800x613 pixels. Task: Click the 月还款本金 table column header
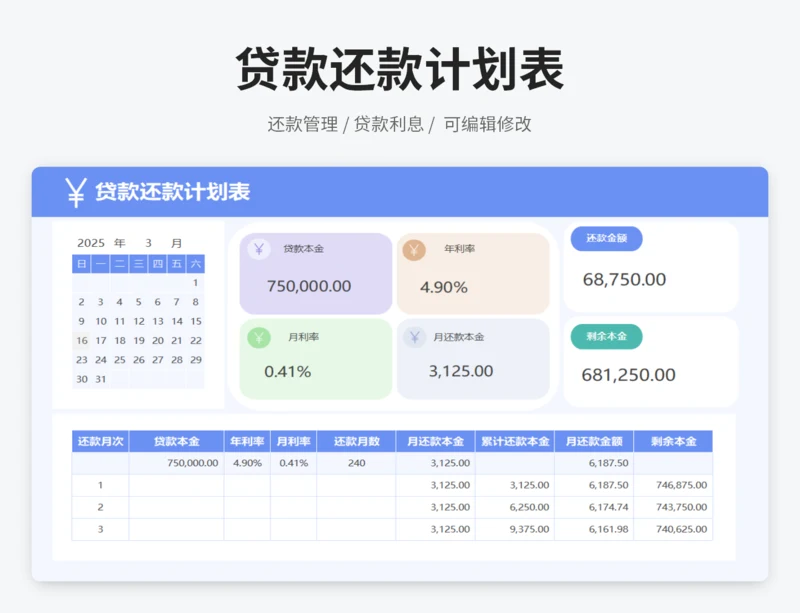click(435, 442)
